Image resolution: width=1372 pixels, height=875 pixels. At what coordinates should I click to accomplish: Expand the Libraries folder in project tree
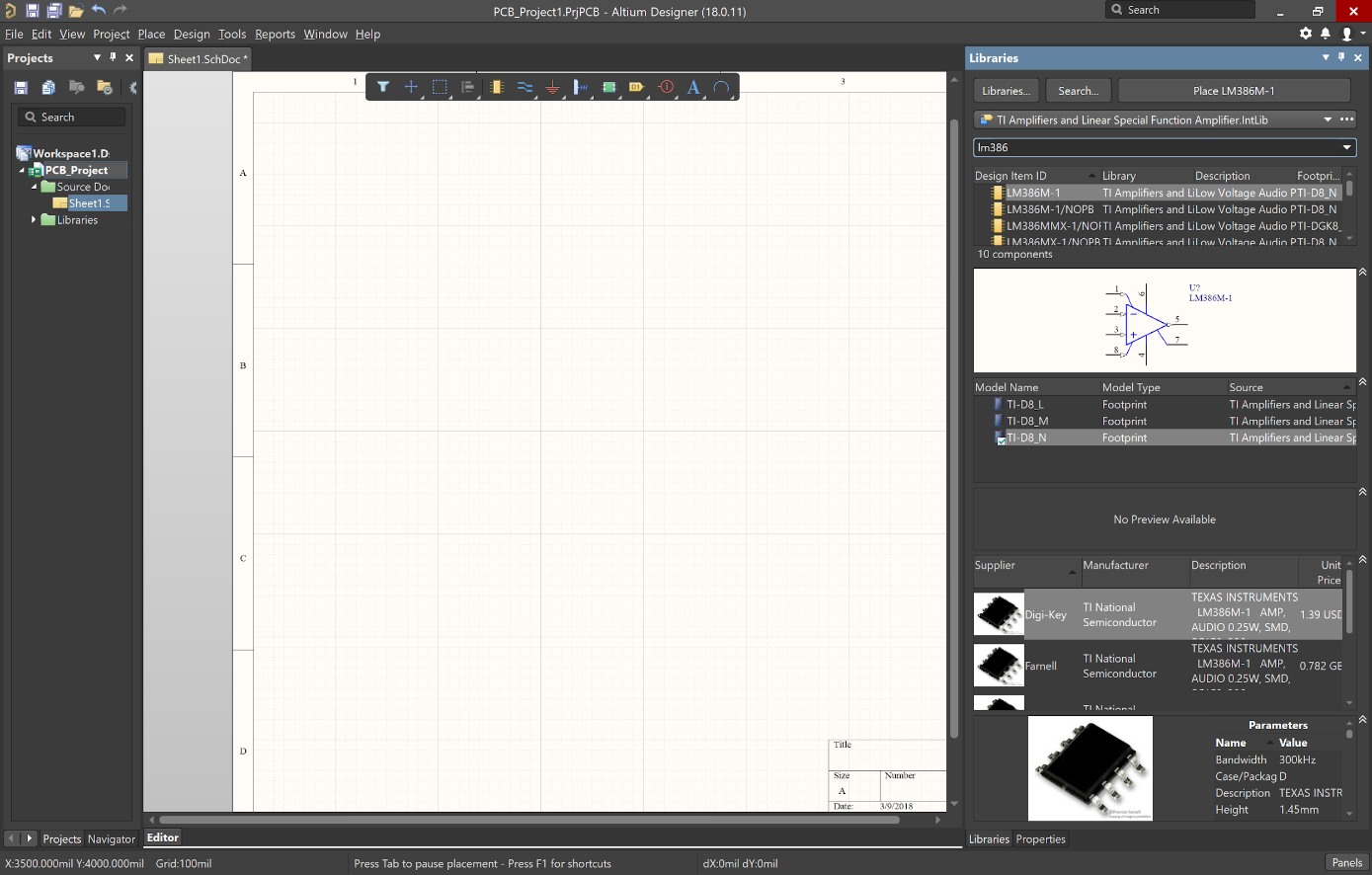[x=34, y=219]
